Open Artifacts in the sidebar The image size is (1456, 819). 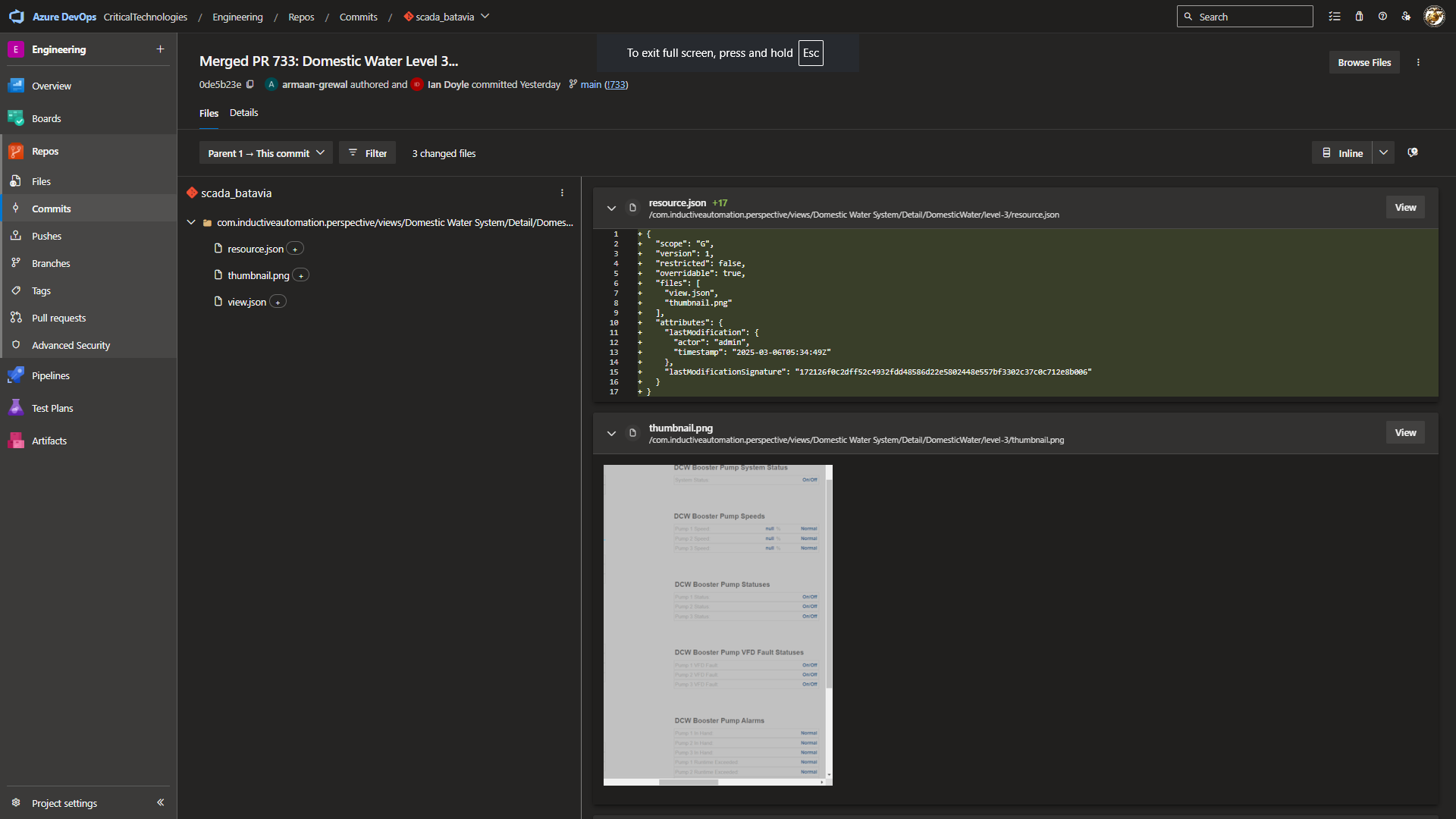click(x=49, y=441)
